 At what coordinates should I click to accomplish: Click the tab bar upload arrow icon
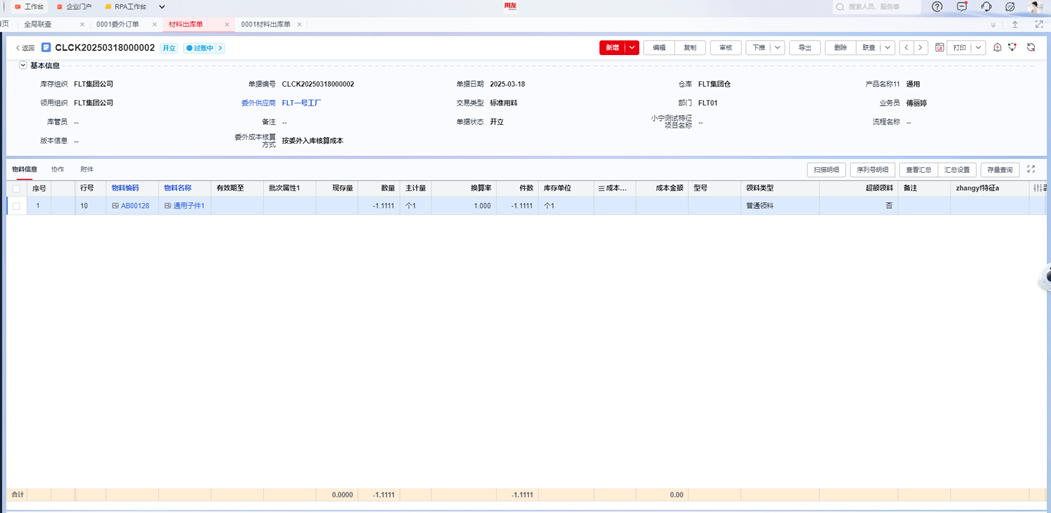point(1015,24)
